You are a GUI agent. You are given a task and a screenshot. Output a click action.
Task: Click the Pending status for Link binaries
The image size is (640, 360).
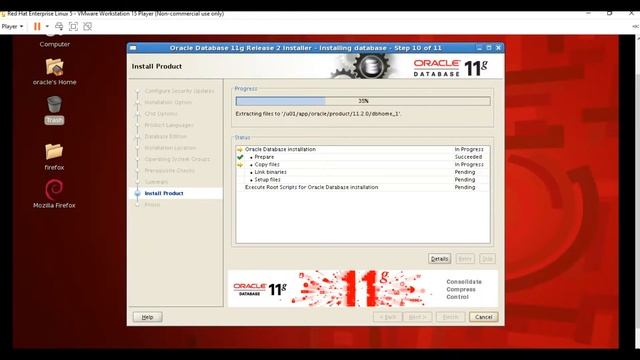pyautogui.click(x=465, y=172)
